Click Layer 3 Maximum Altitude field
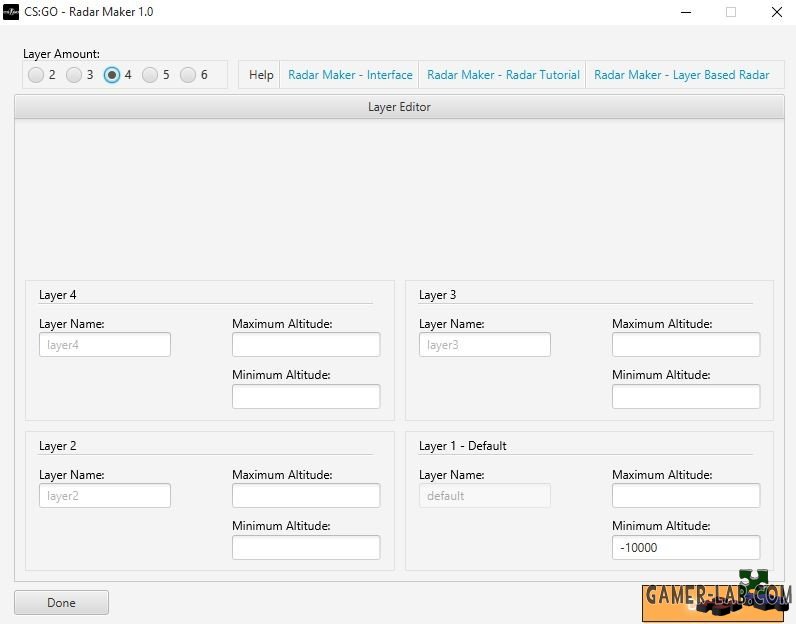Viewport: 796px width, 624px height. coord(686,345)
